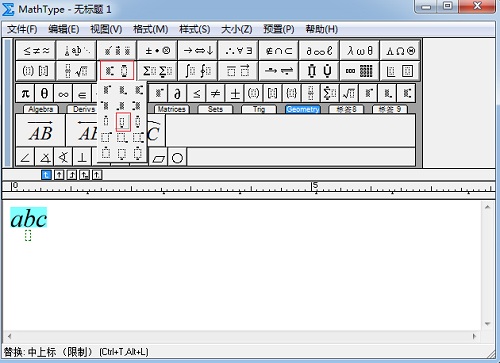Insert the plus-minus symbol from small bar

click(235, 94)
